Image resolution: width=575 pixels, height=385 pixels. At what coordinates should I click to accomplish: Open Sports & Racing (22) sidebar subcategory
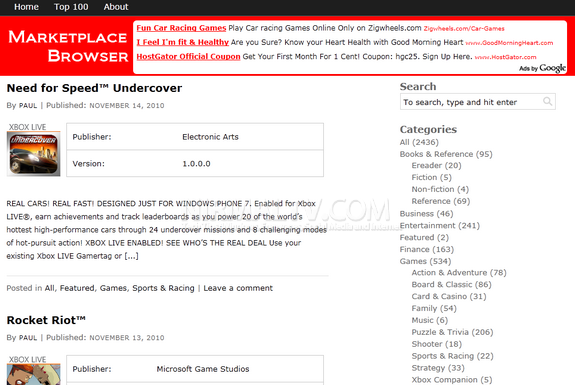click(453, 356)
